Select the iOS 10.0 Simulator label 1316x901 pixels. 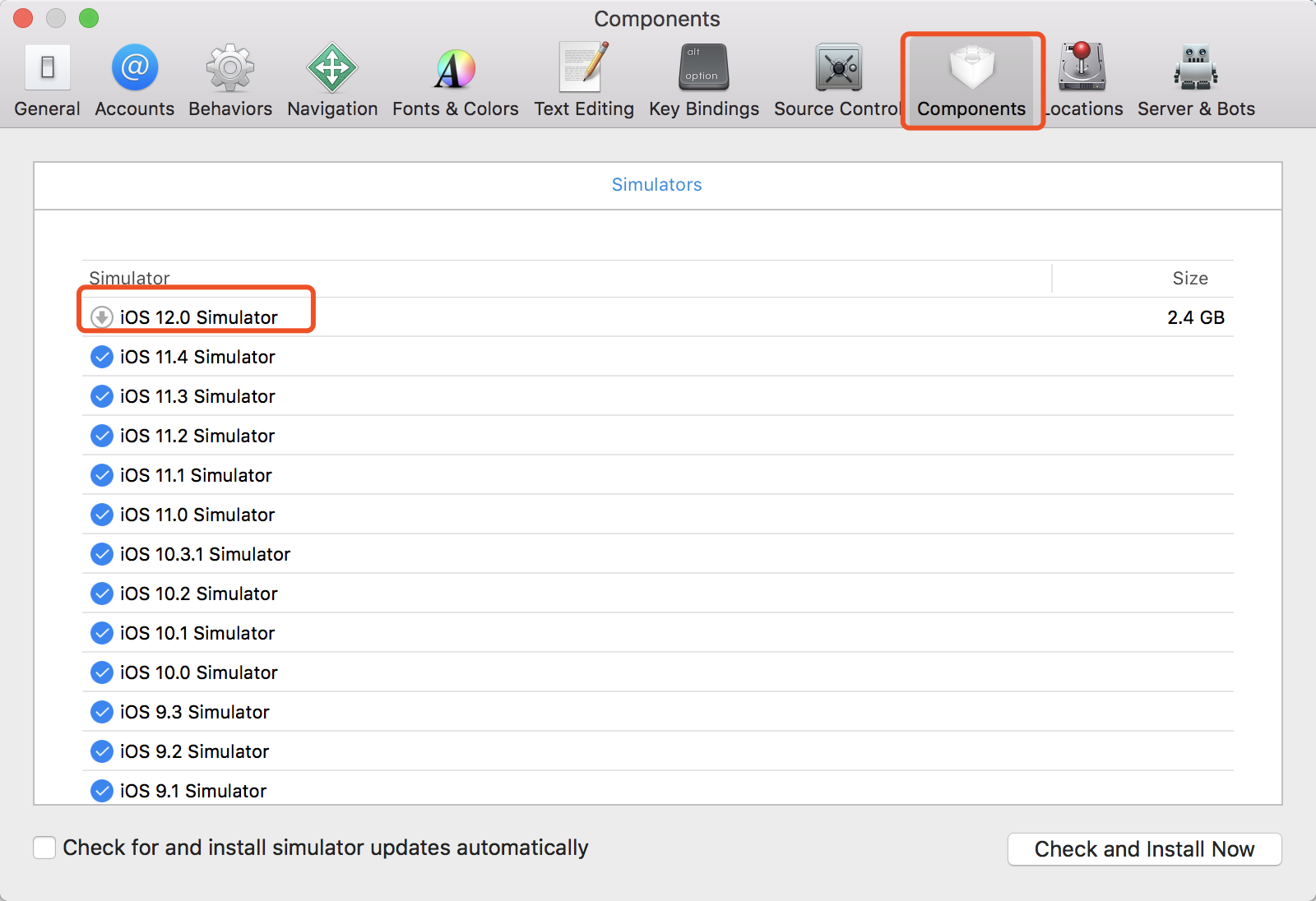pos(199,672)
